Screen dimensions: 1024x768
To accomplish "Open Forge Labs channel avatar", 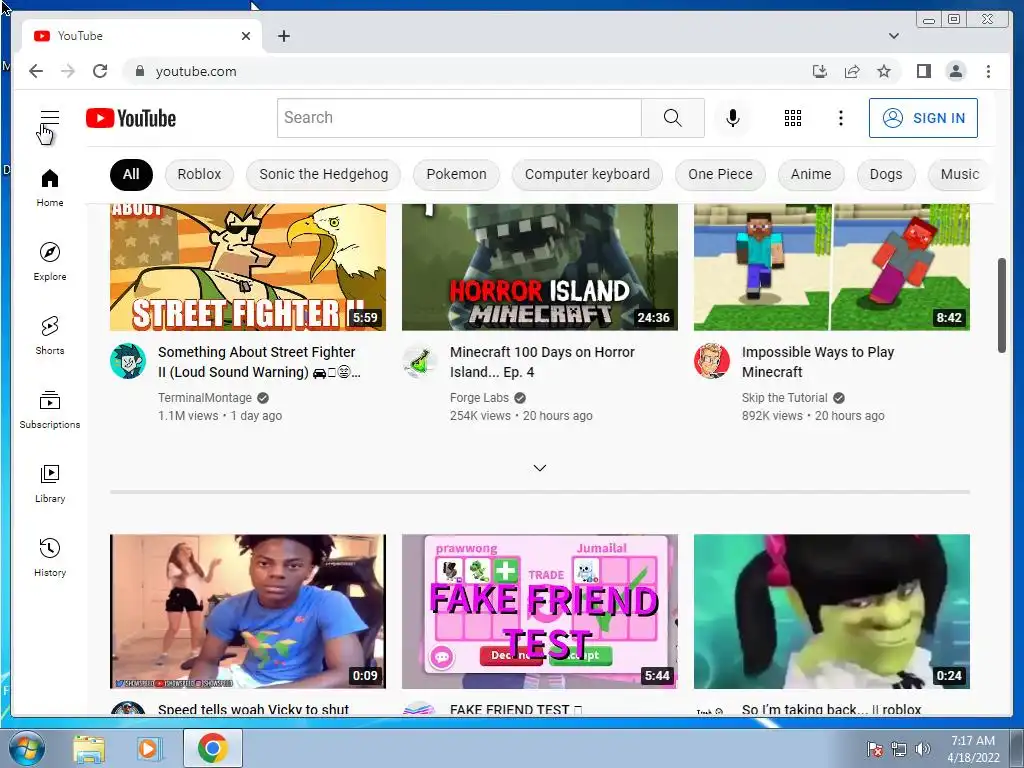I will click(420, 361).
